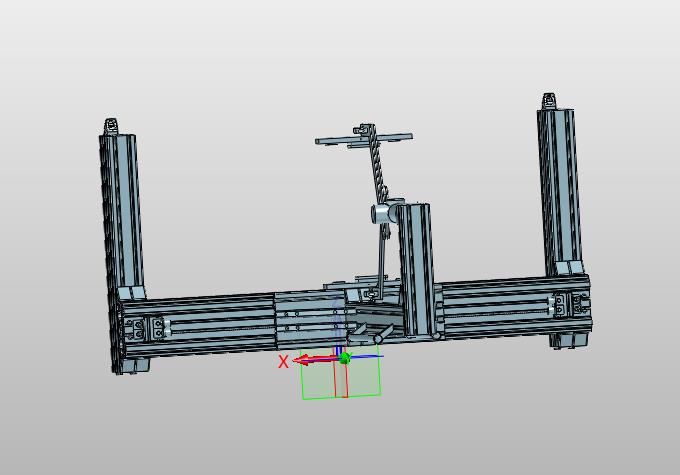
Task: Select the twisted lever arm above the pivot
Action: (x=377, y=165)
